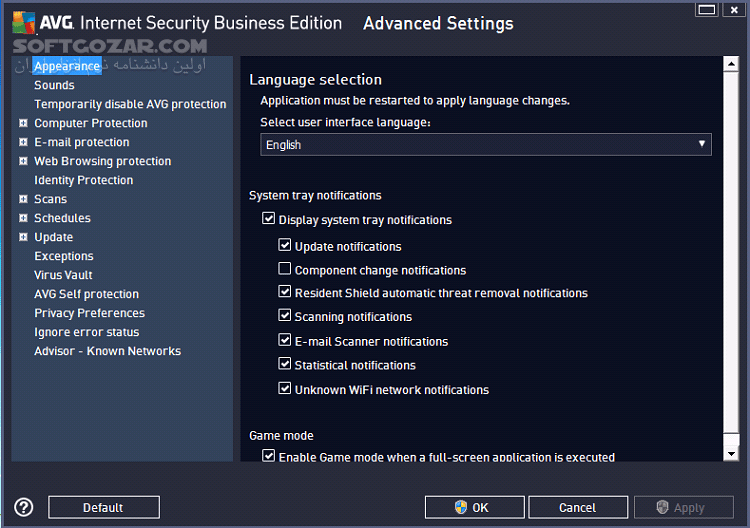Click the Default button
The width and height of the screenshot is (750, 528).
pos(104,507)
